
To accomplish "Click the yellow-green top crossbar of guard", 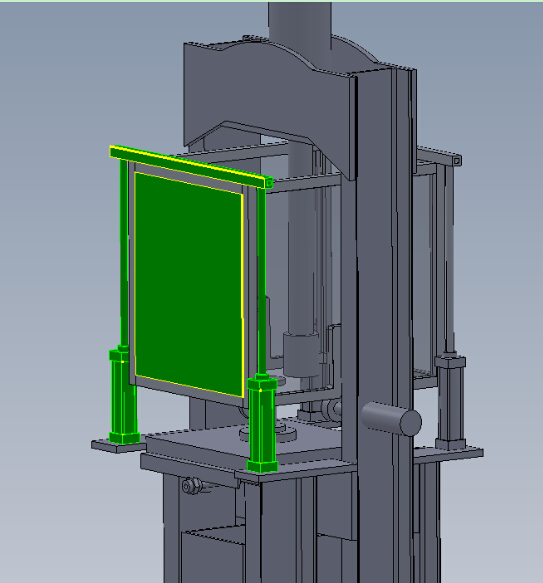I will coord(191,167).
